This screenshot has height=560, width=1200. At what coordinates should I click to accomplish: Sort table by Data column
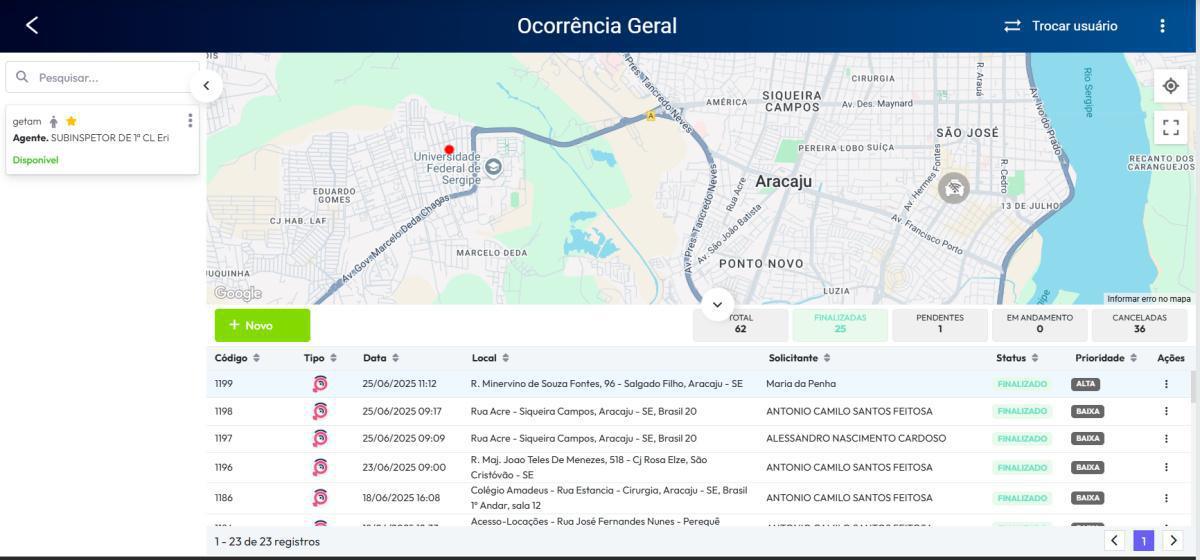coord(382,358)
